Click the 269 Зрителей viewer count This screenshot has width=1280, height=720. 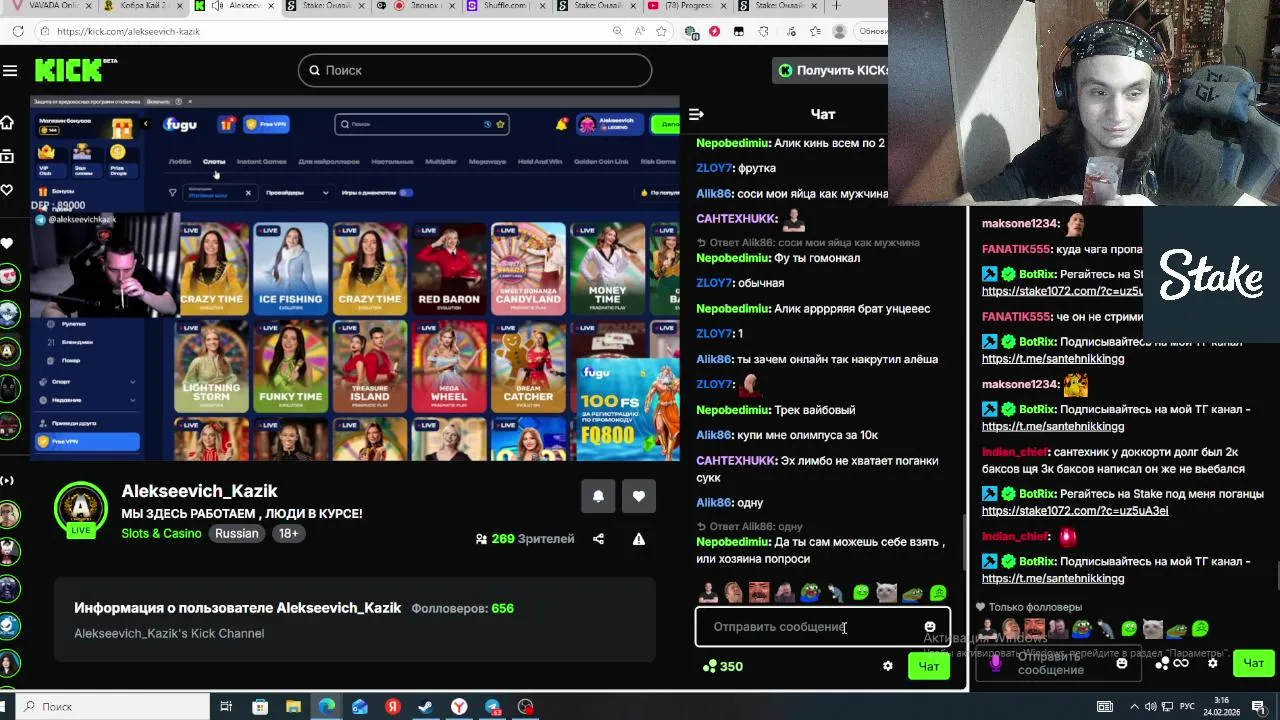[x=525, y=539]
